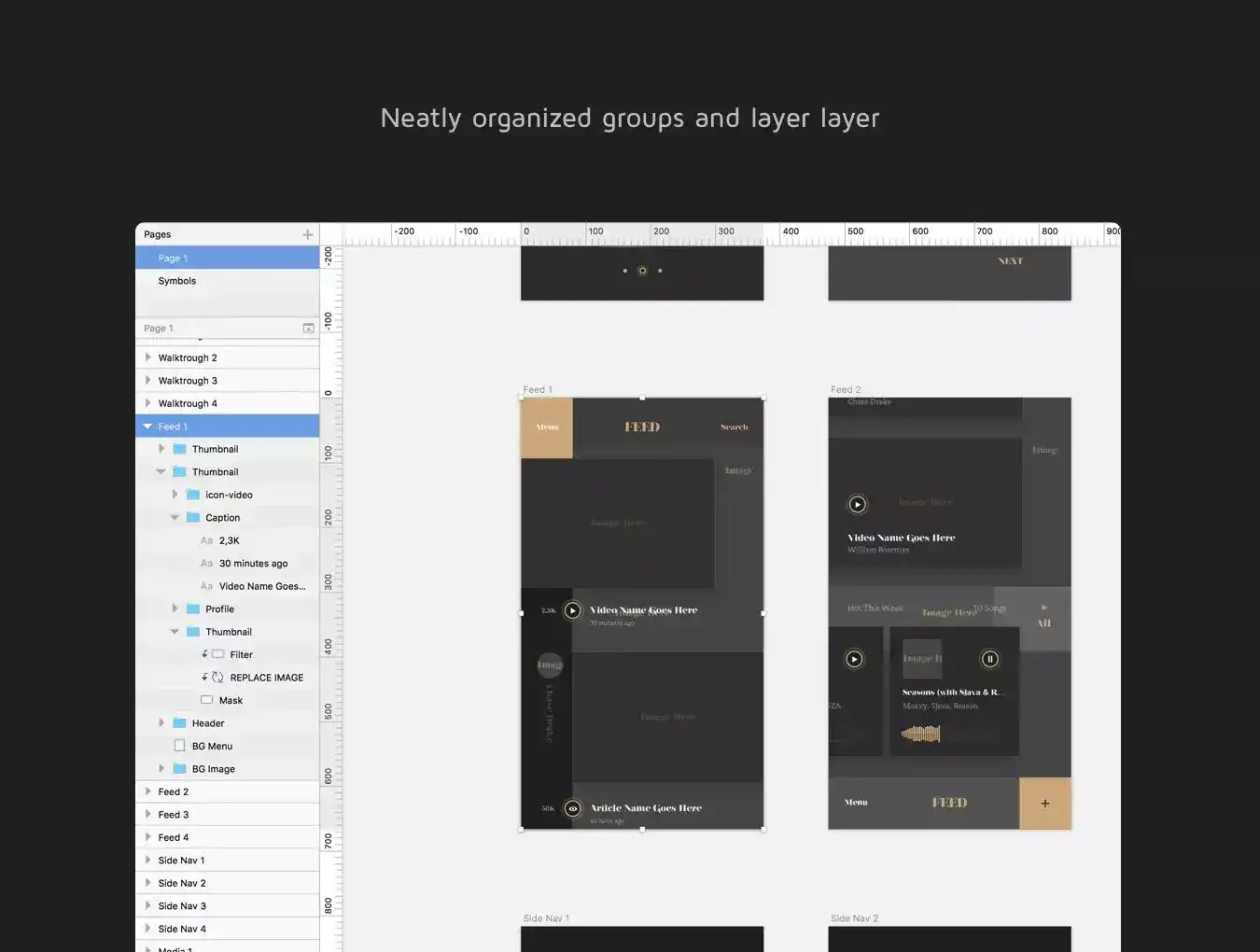Screen dimensions: 1260x952
Task: Collapse the Feed 1 artboard layer
Action: (x=147, y=427)
